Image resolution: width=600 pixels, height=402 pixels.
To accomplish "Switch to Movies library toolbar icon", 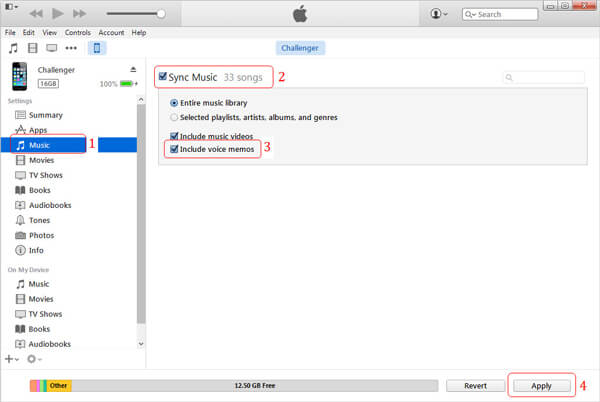I will (33, 48).
